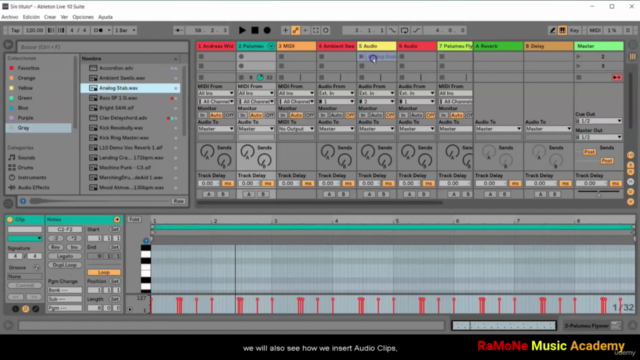This screenshot has width=640, height=360.
Task: Click the Inv button in Notes box
Action: click(x=74, y=247)
